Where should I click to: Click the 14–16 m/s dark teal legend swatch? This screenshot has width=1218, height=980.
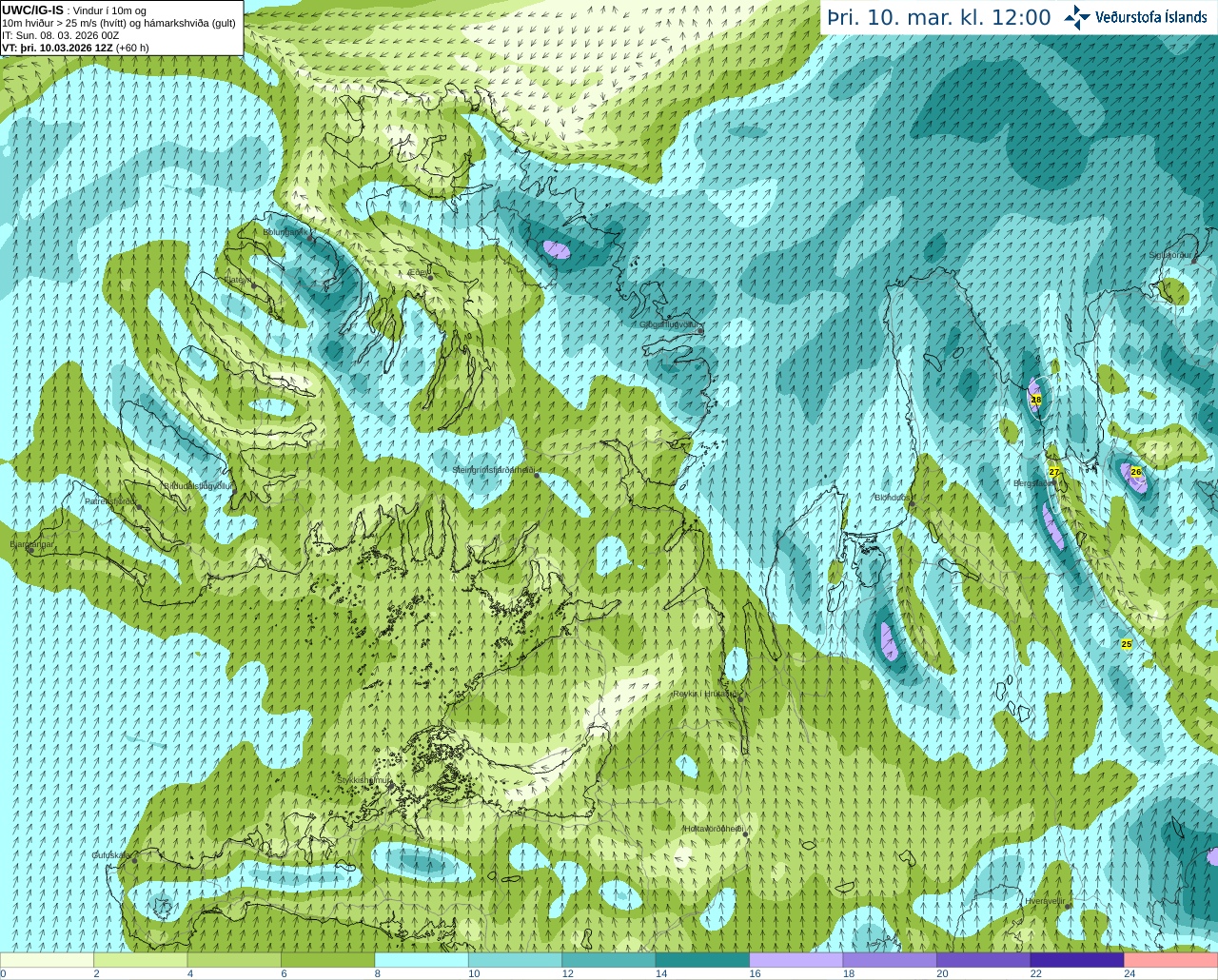coord(703,960)
